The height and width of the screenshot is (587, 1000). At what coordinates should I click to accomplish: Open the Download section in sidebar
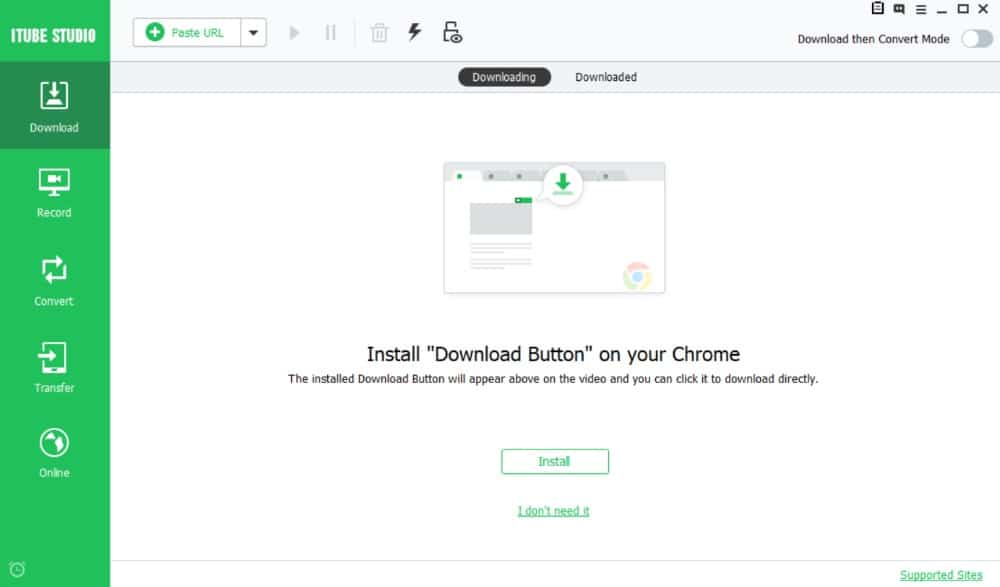pyautogui.click(x=54, y=105)
